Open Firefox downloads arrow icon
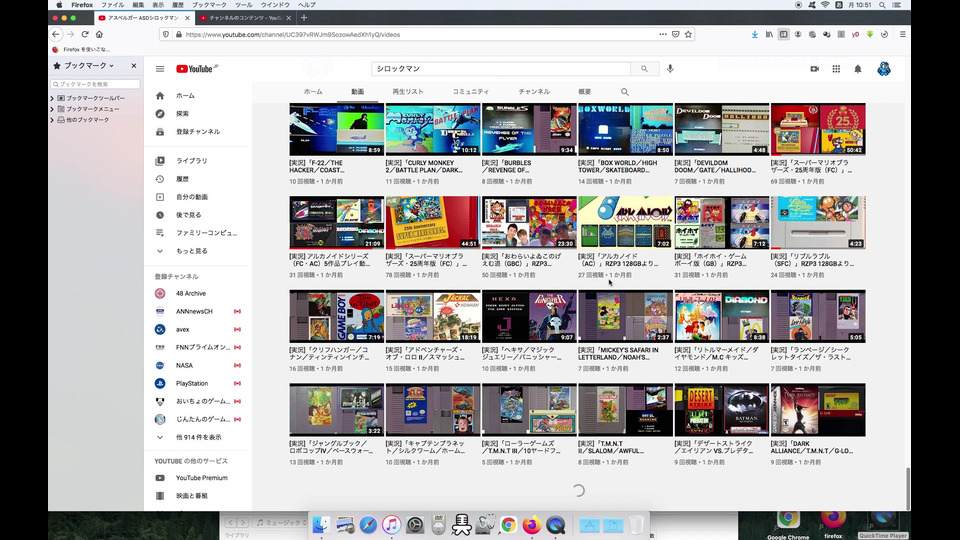Viewport: 960px width, 540px height. point(754,34)
